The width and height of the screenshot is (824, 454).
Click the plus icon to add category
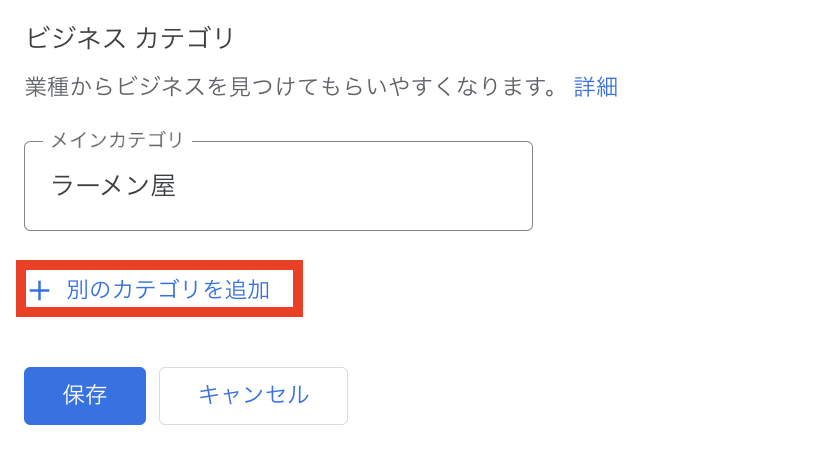[x=39, y=291]
